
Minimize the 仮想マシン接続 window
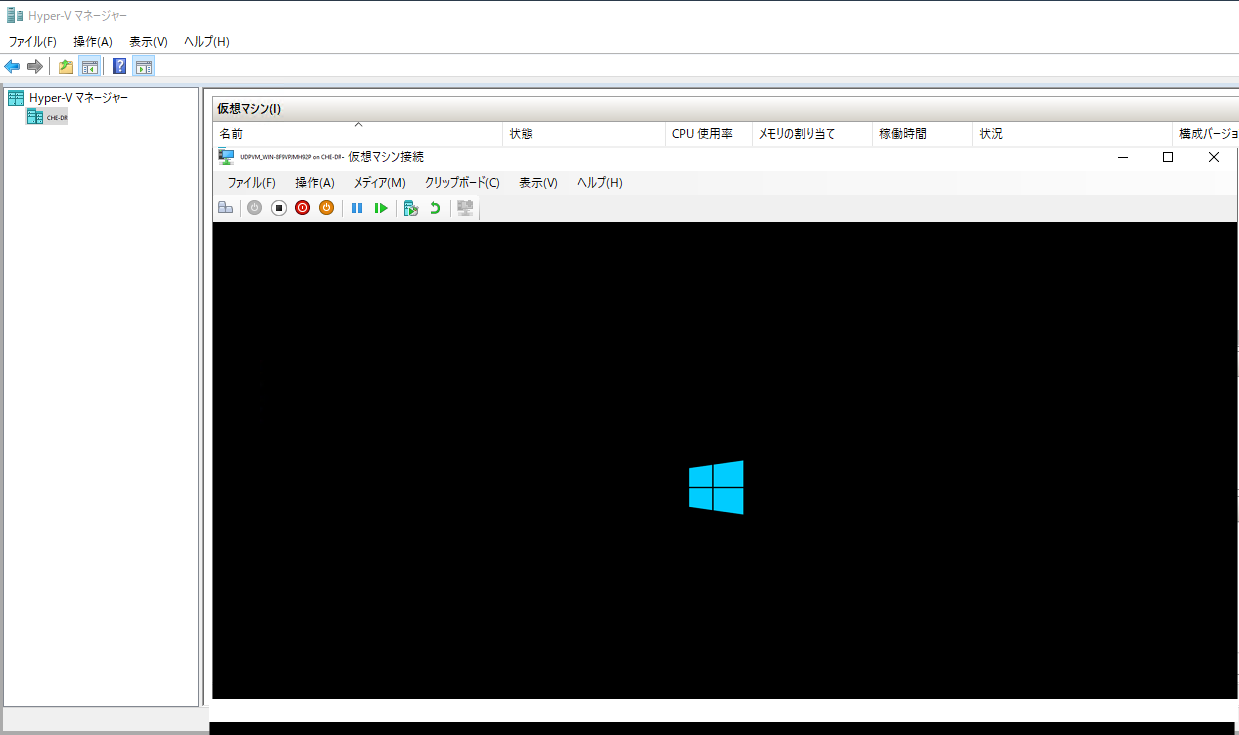[1123, 157]
